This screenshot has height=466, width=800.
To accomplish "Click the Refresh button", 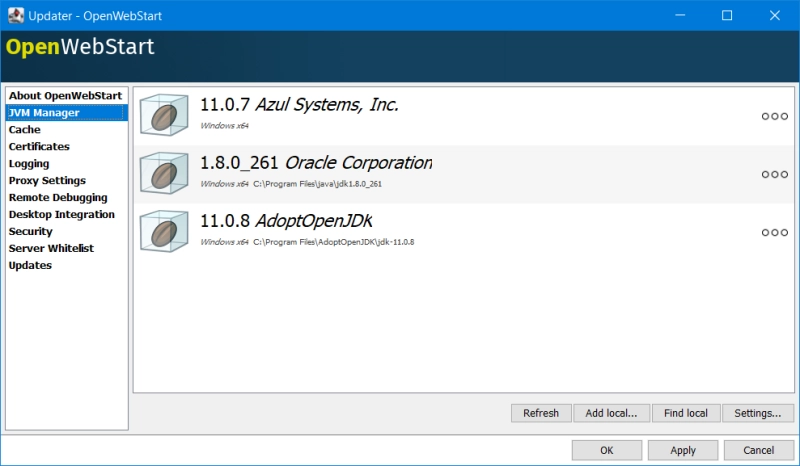I will (541, 413).
